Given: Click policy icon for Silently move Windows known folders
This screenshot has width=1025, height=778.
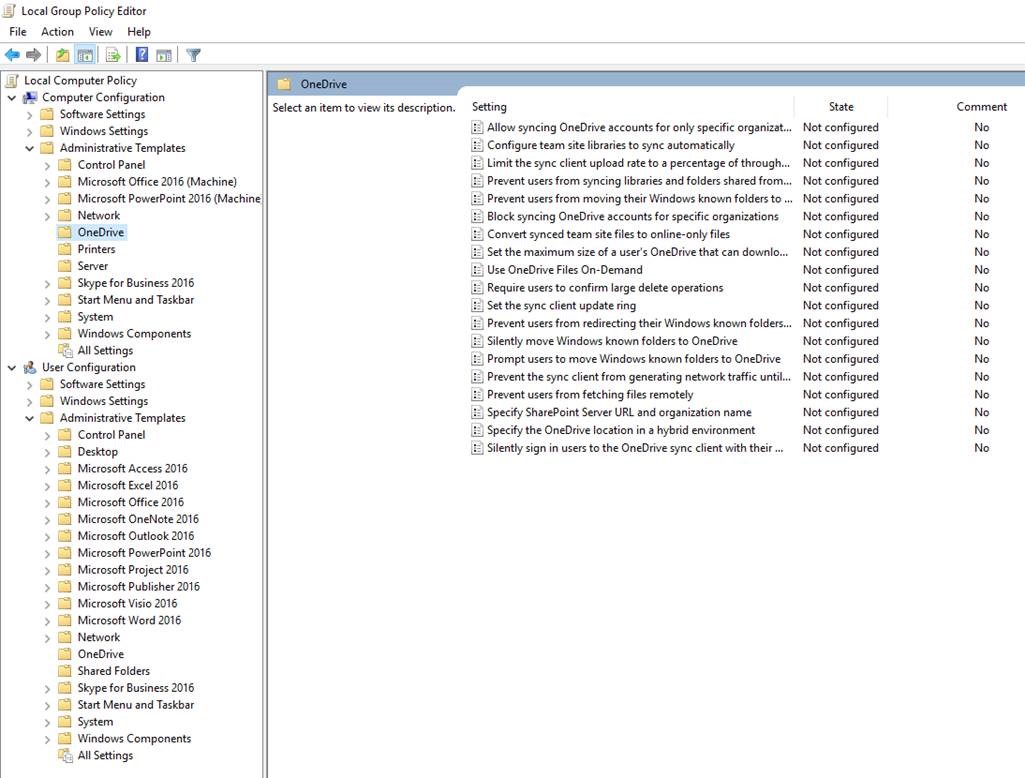Looking at the screenshot, I should pos(477,341).
